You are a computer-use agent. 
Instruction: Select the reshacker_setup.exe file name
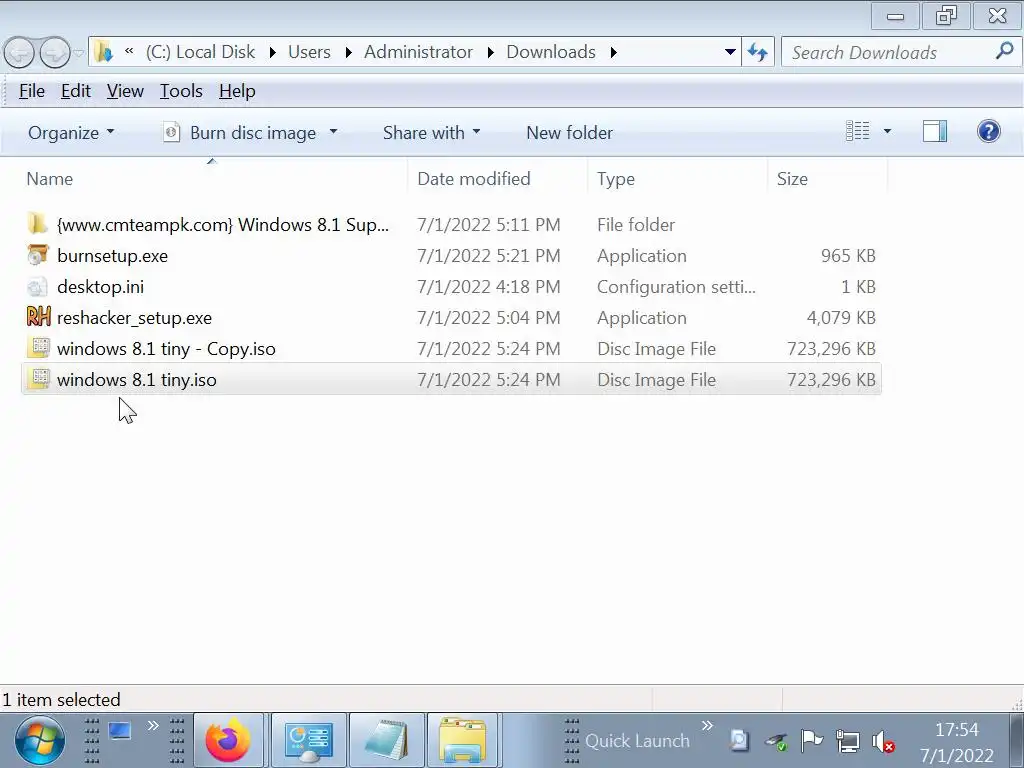[135, 317]
